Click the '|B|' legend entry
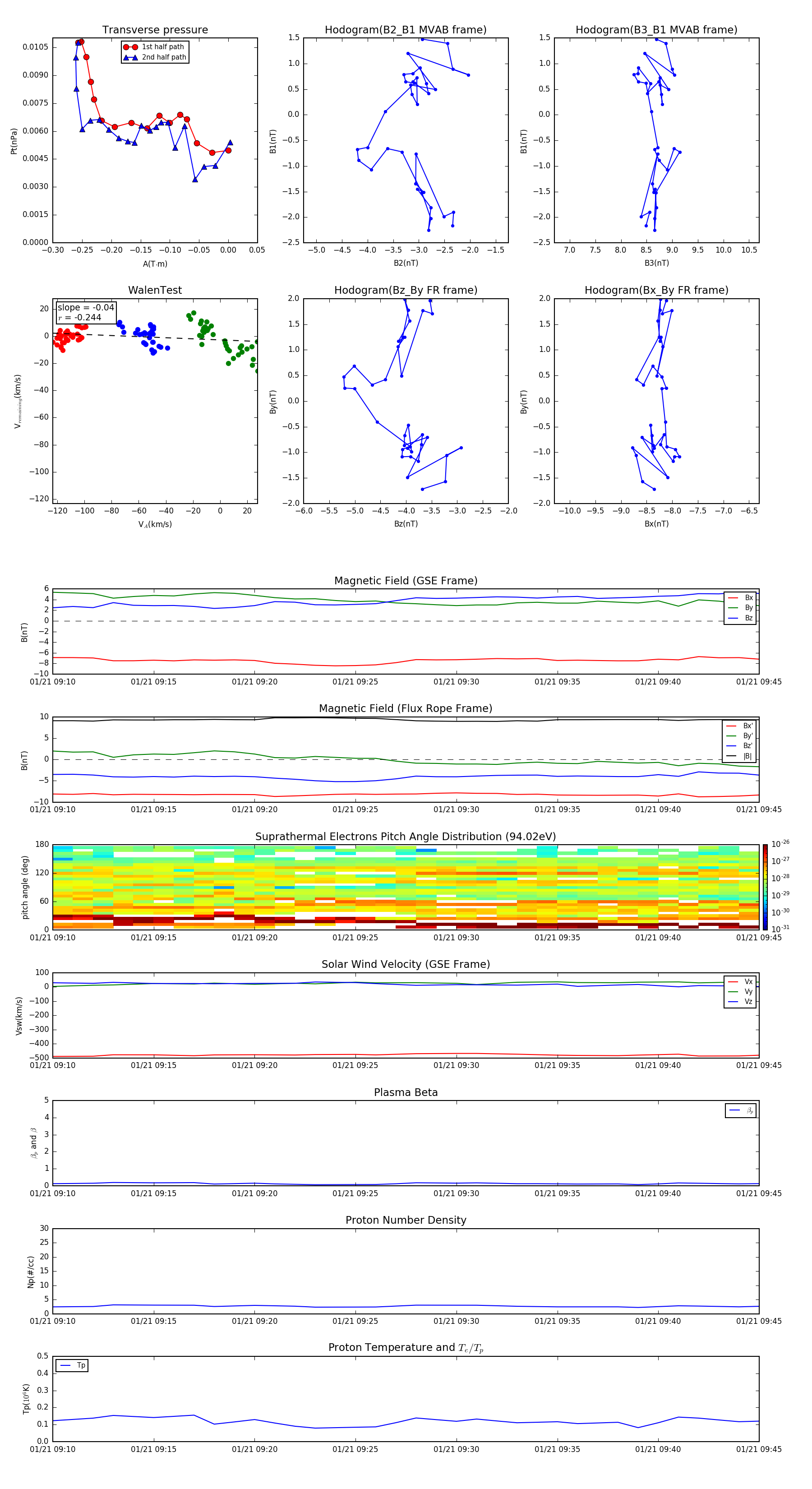Image resolution: width=812 pixels, height=1489 pixels. pyautogui.click(x=740, y=756)
